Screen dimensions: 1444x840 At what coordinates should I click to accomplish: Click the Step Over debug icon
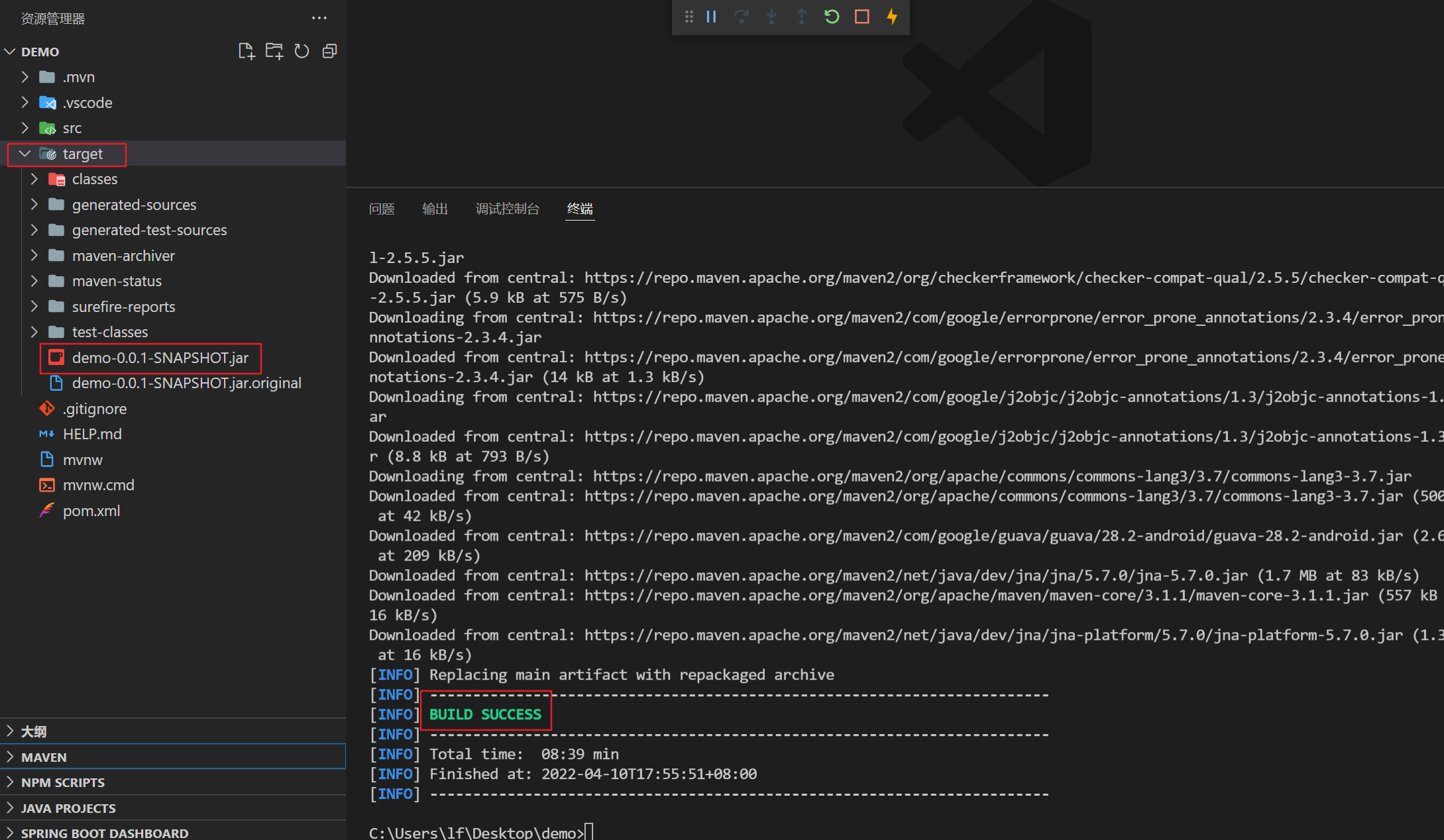742,17
